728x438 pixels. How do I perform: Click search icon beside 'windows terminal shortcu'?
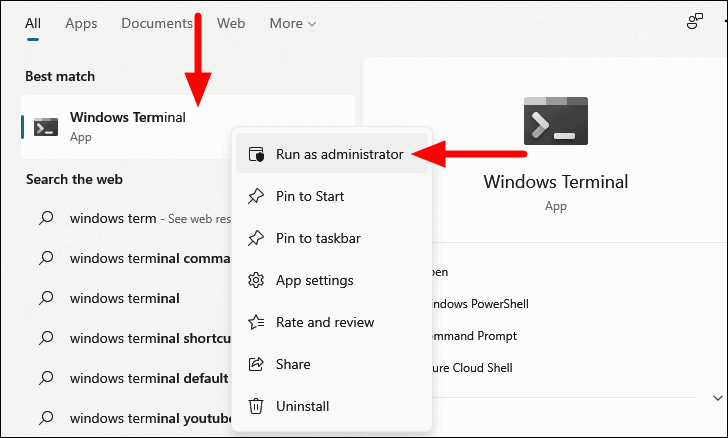point(46,338)
